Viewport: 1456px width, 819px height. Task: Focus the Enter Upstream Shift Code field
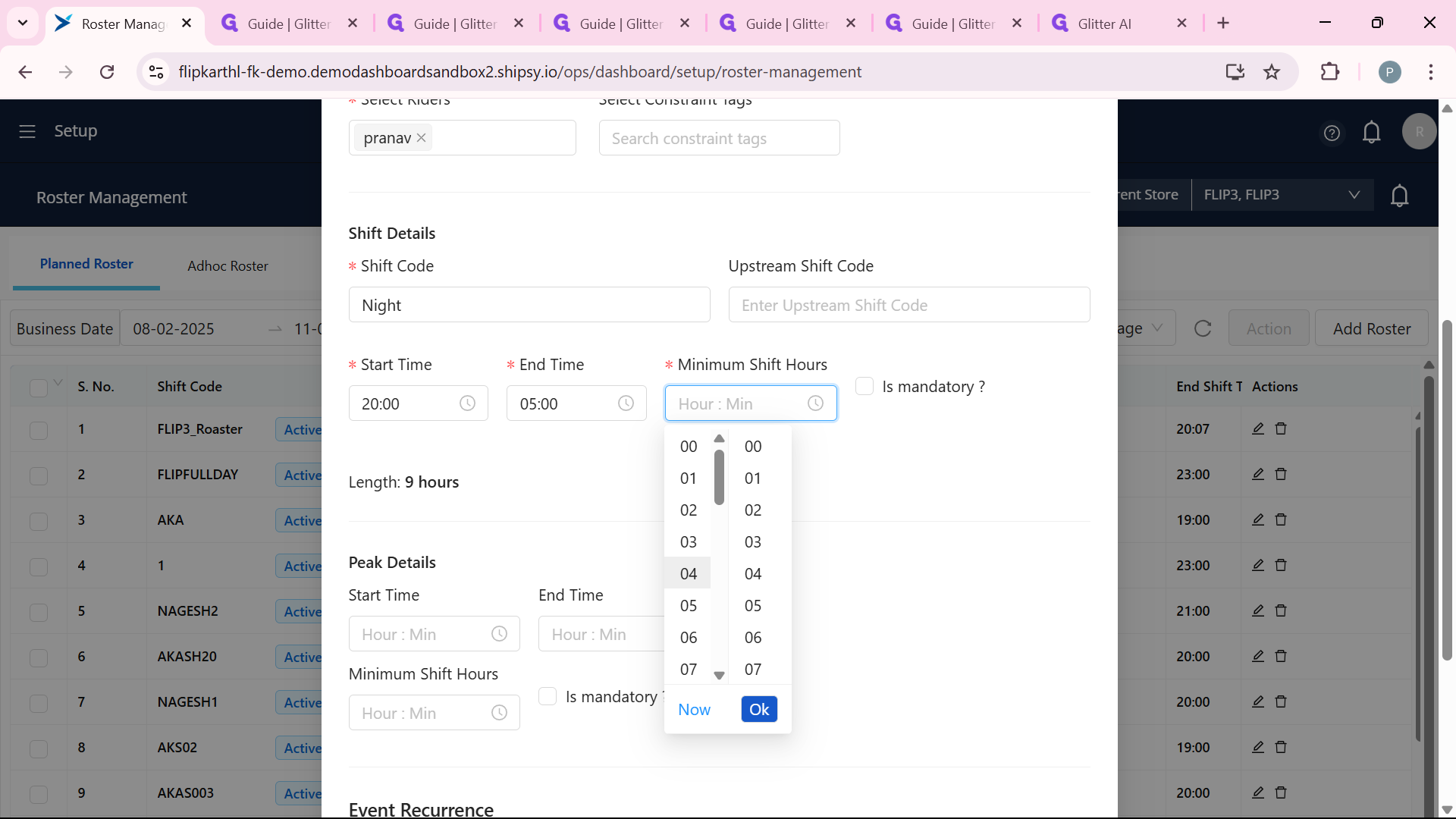(x=909, y=305)
